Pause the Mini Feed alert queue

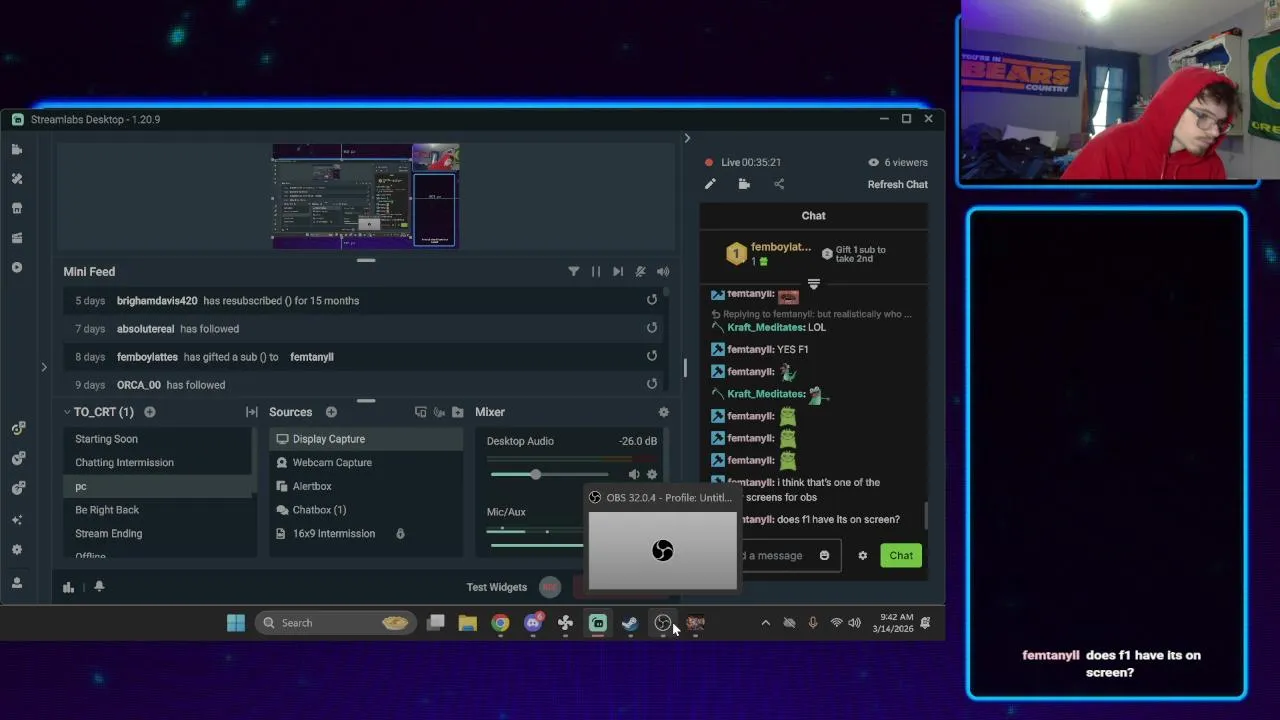pos(596,271)
